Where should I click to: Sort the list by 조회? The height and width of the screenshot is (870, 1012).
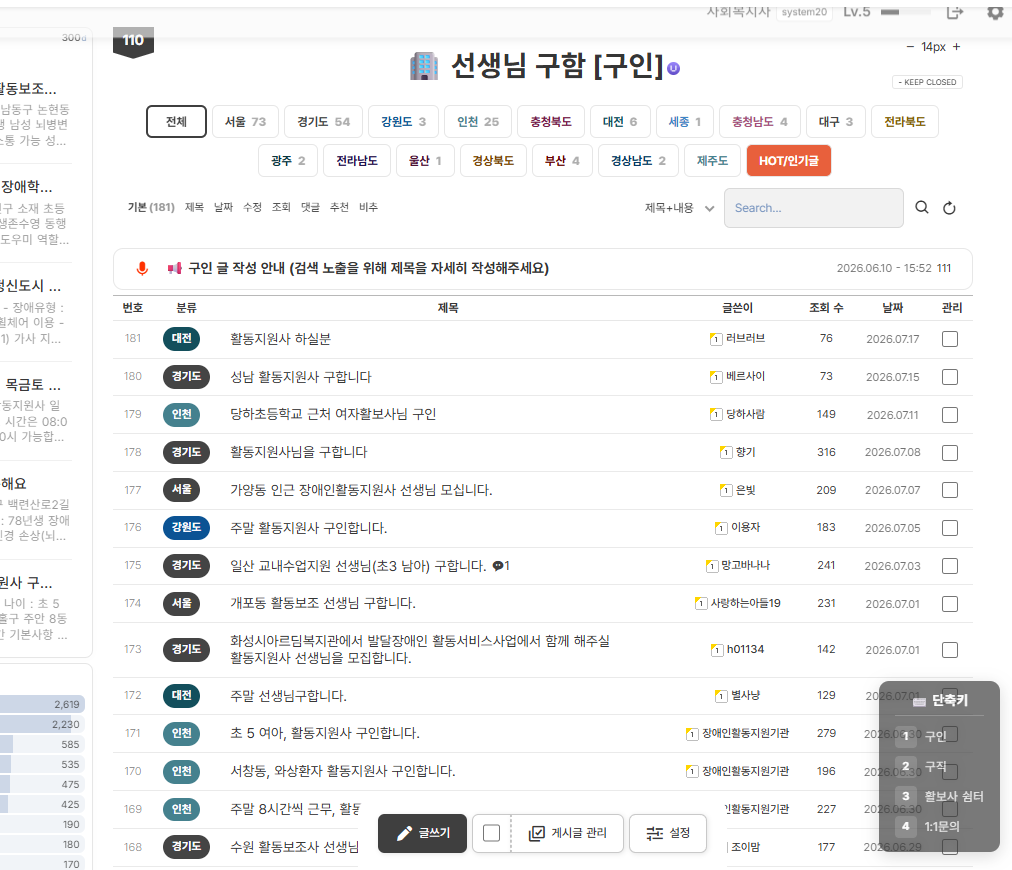point(281,207)
